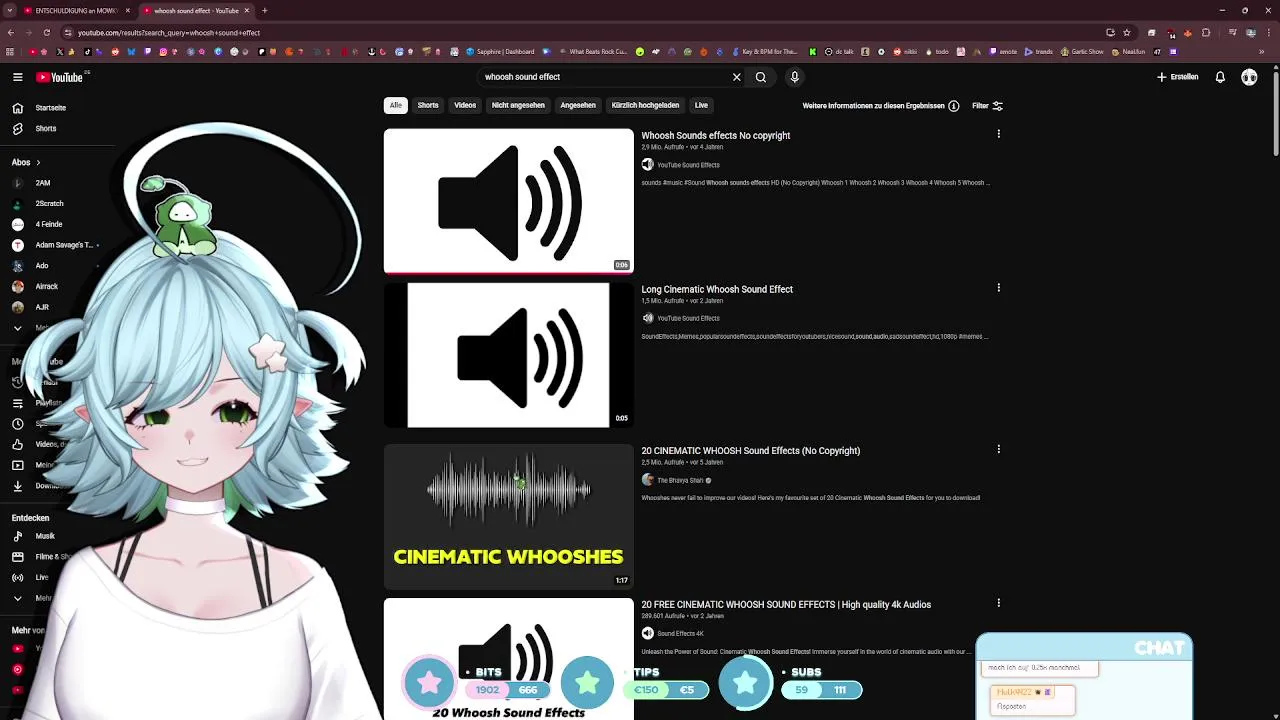Open a new browser tab

coord(265,11)
